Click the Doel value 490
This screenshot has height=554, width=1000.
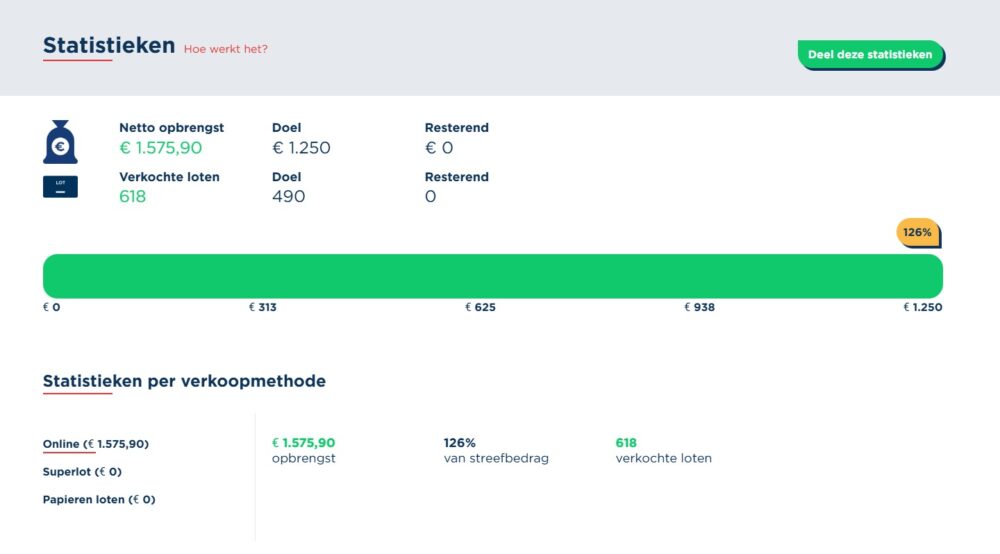[x=288, y=196]
